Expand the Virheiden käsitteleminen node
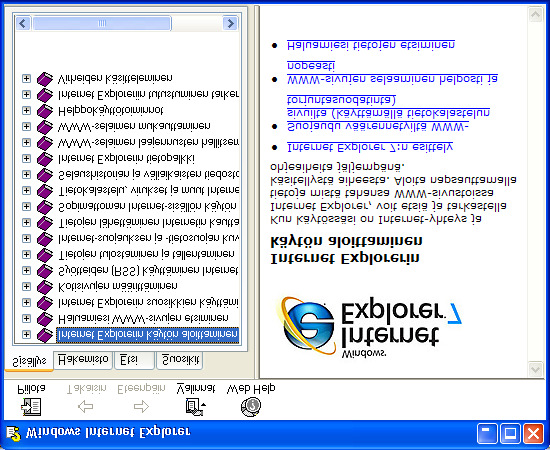This screenshot has height=450, width=550. pyautogui.click(x=26, y=78)
